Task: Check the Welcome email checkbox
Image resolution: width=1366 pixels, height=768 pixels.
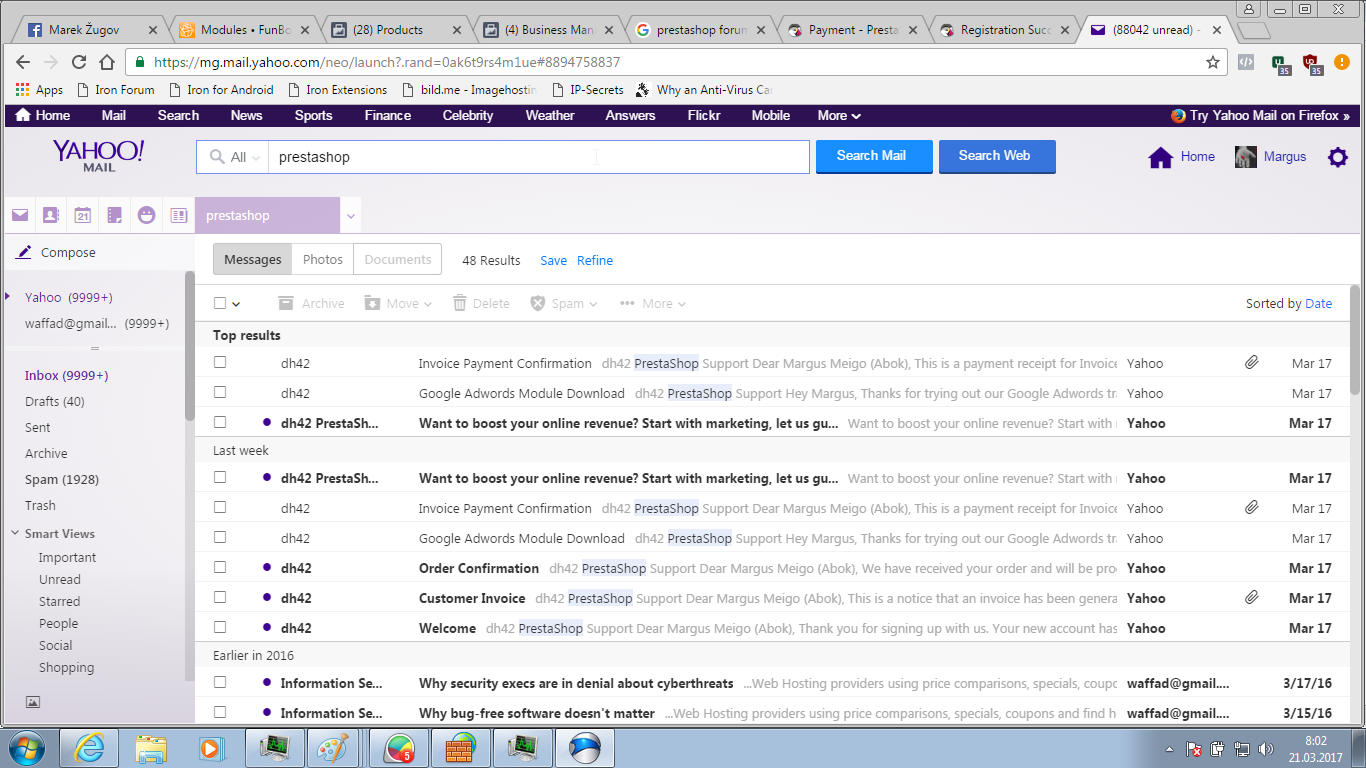Action: coord(220,627)
